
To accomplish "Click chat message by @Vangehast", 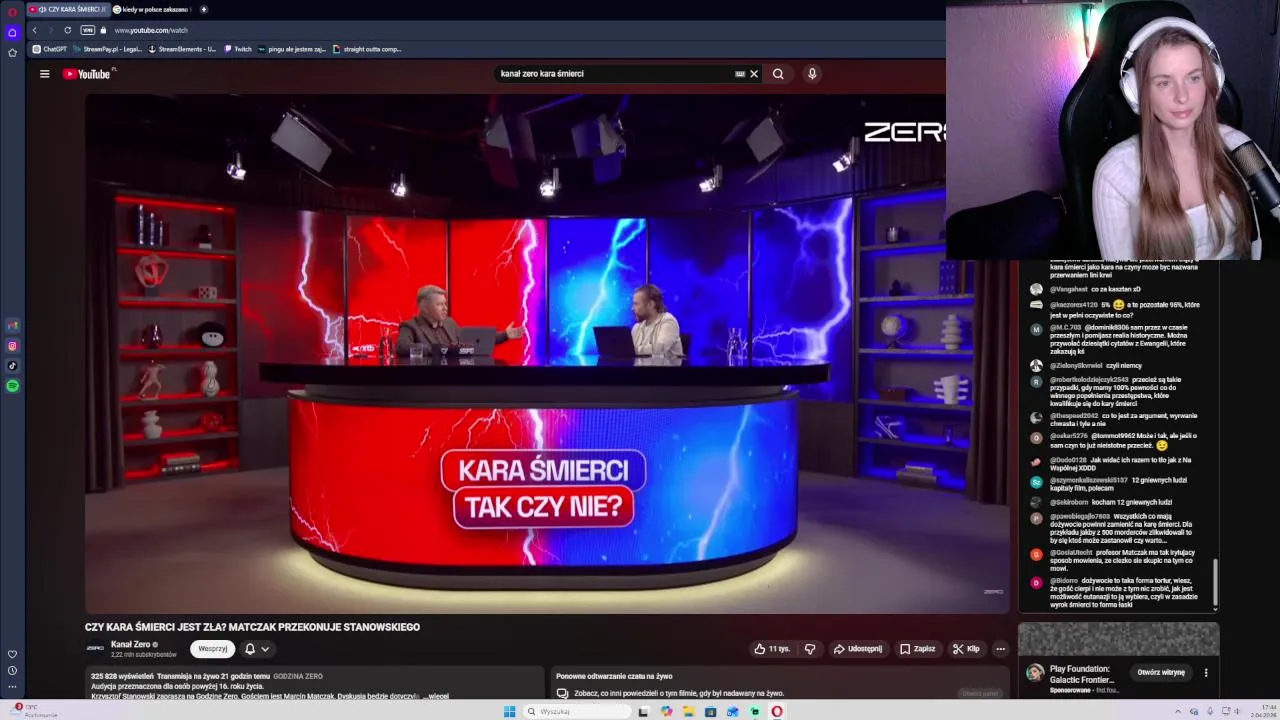I will (x=1086, y=289).
